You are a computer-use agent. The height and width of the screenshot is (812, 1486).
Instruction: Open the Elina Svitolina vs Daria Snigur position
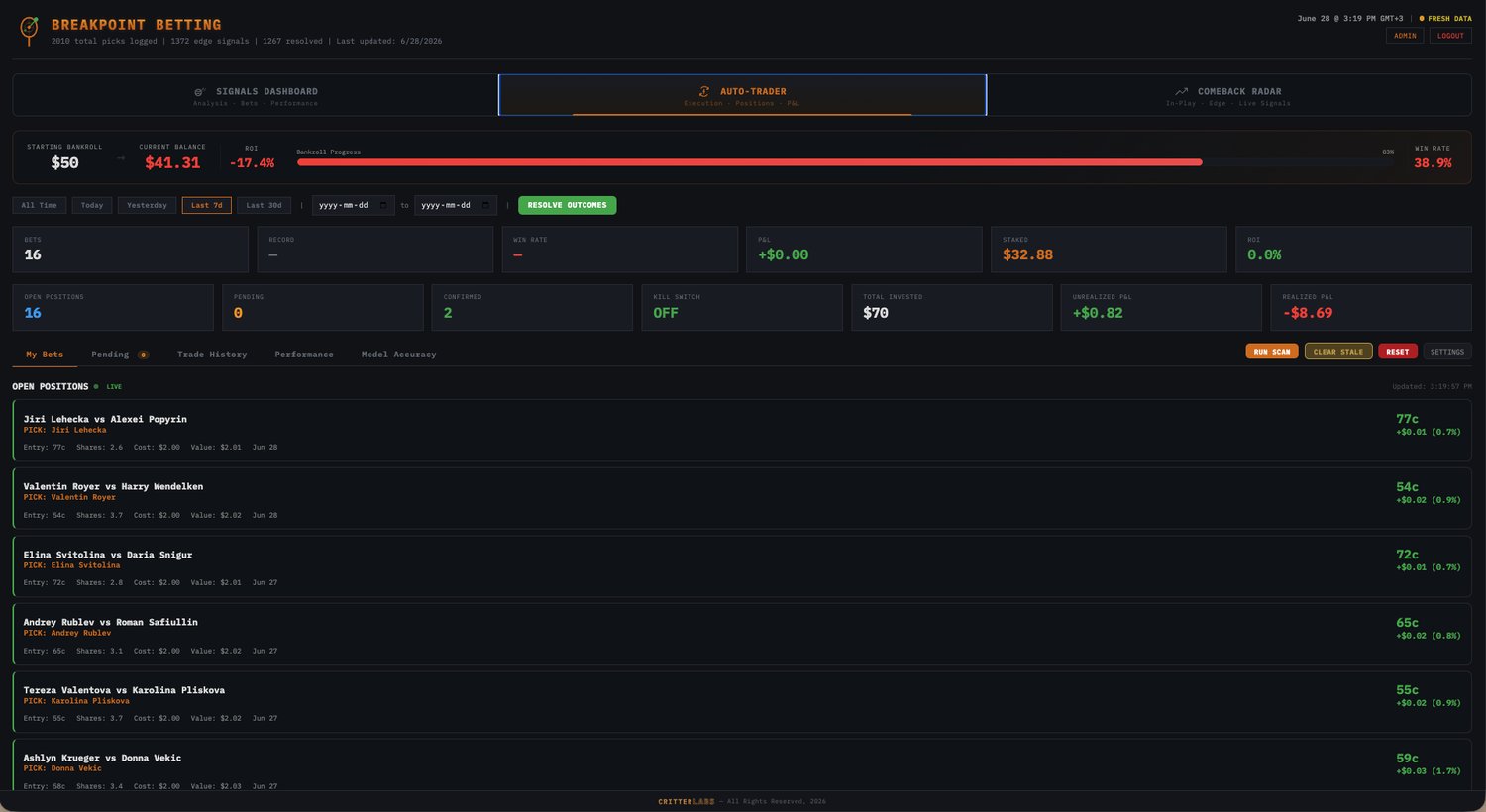click(x=742, y=566)
